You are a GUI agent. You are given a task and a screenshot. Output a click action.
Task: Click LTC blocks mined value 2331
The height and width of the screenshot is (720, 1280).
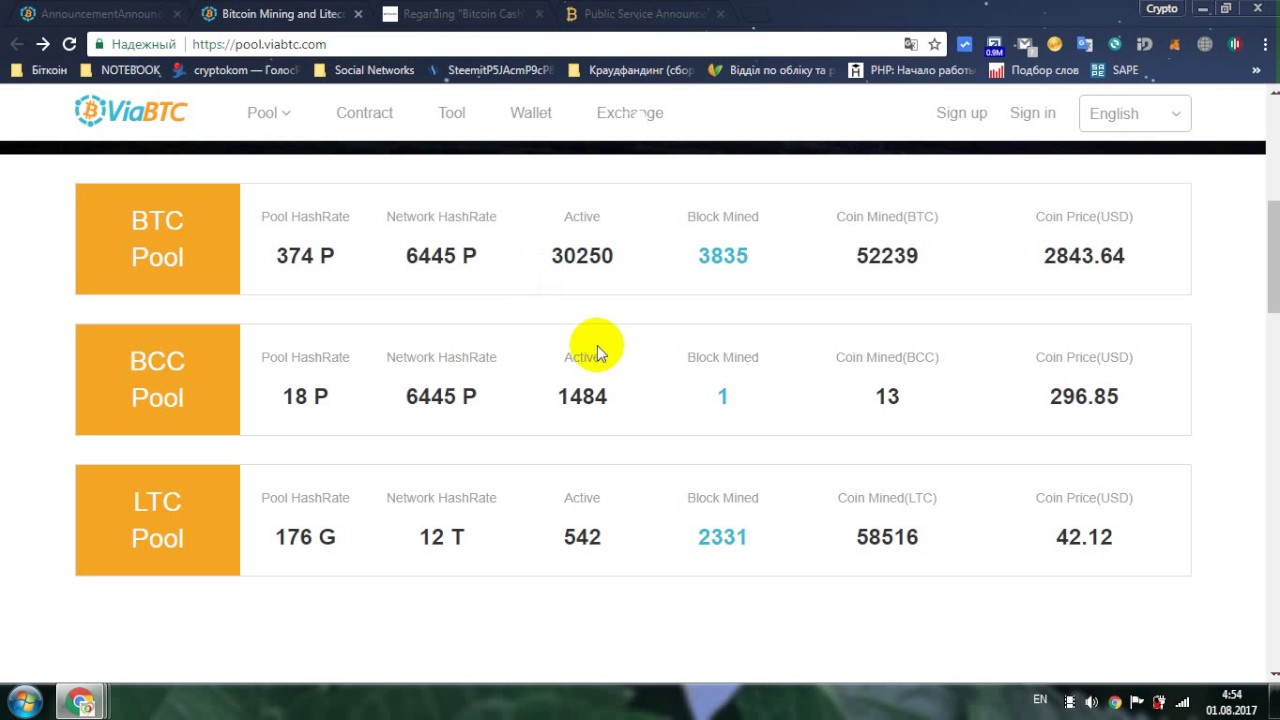pos(723,537)
